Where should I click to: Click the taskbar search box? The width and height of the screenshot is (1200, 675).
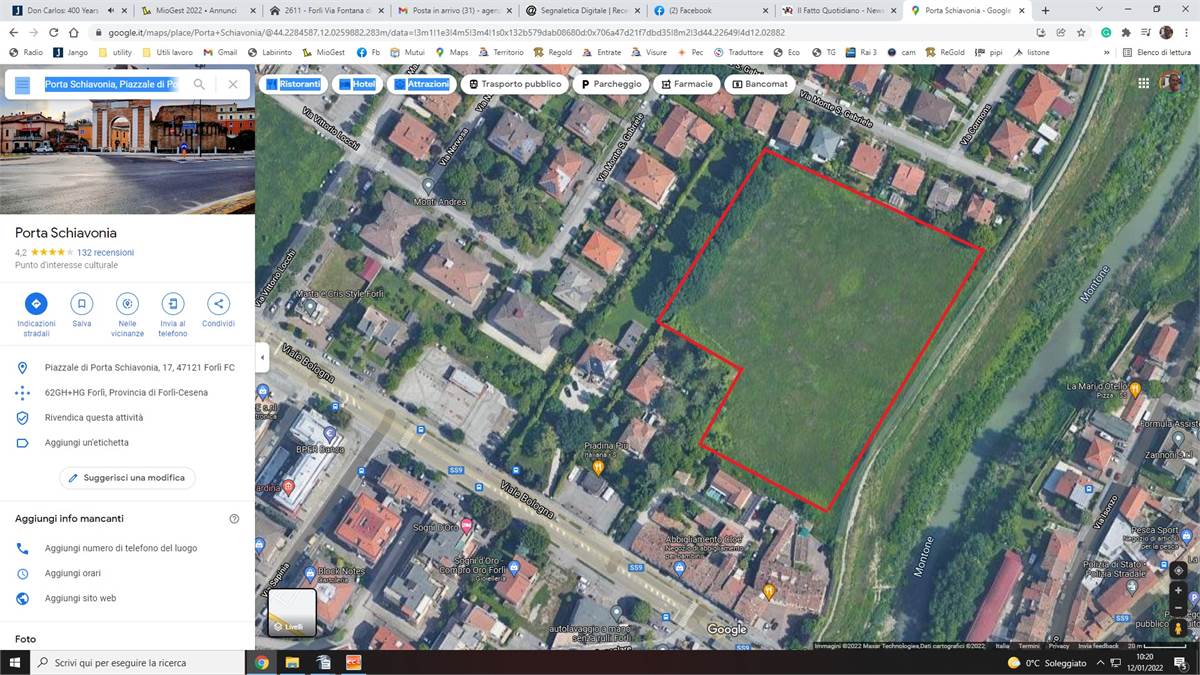[137, 662]
